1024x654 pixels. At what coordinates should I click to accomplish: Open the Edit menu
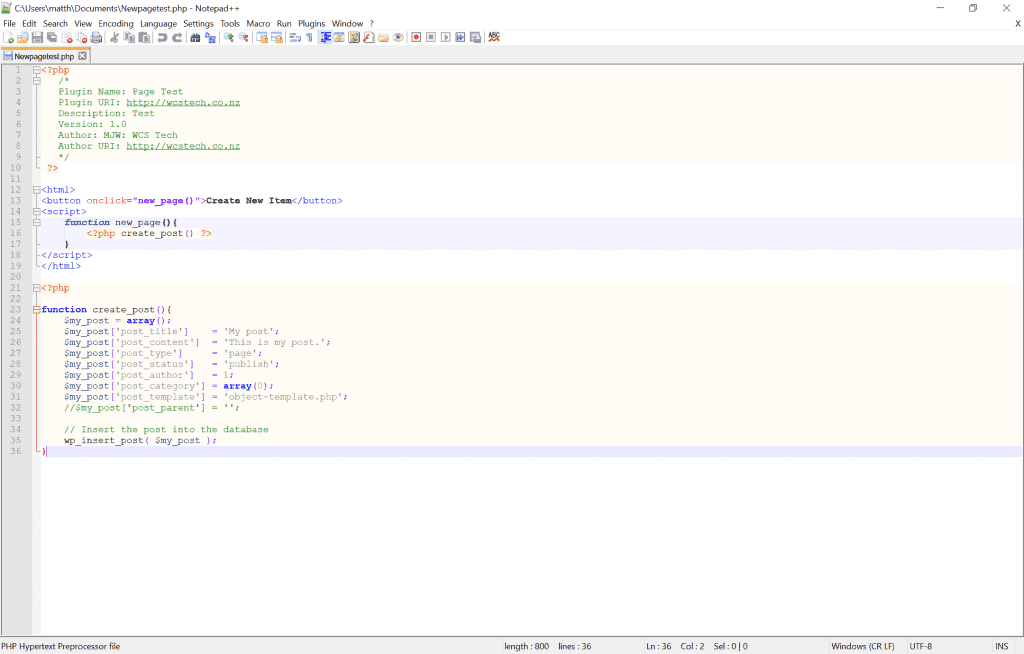tap(29, 24)
